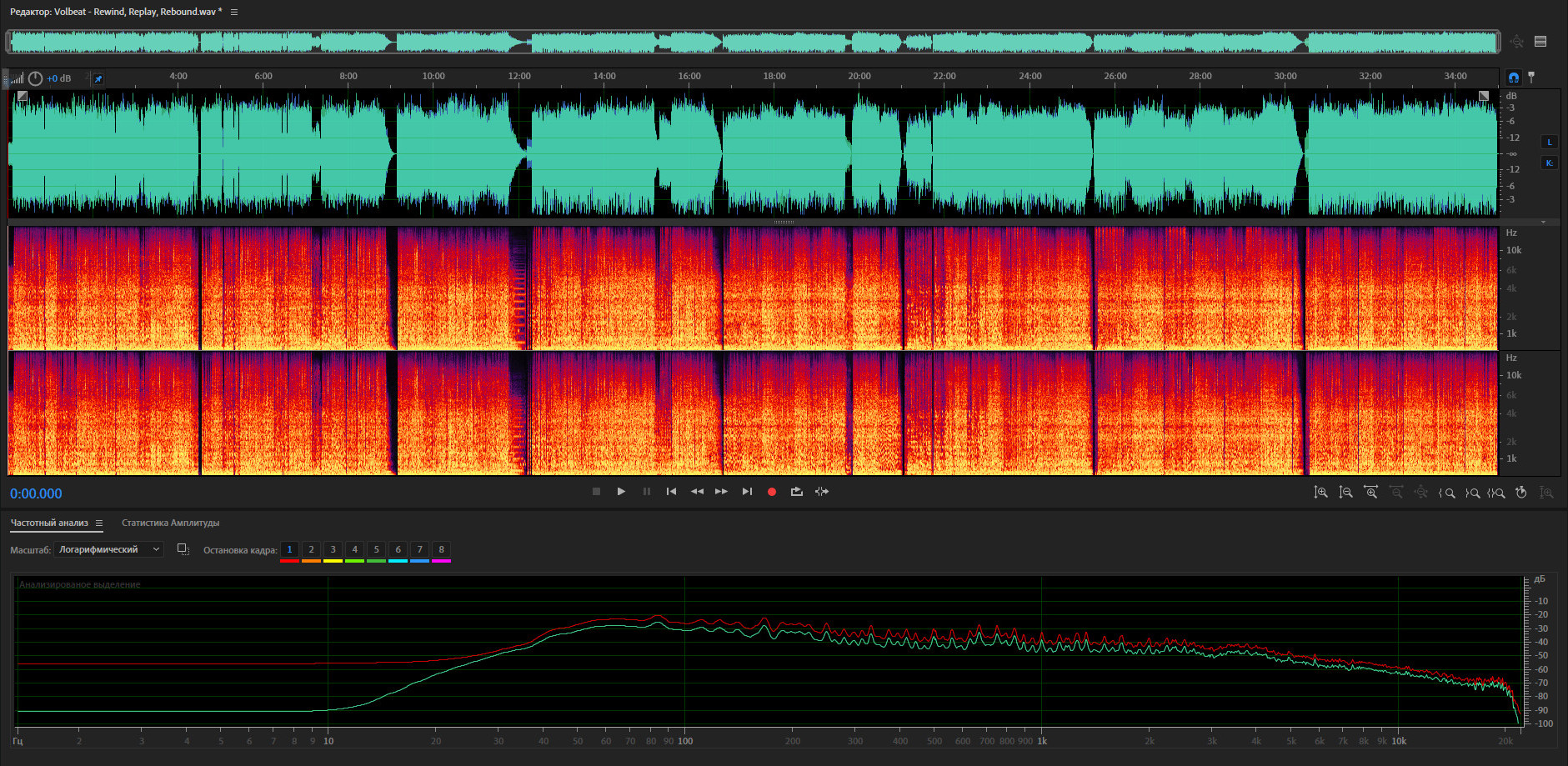The width and height of the screenshot is (1568, 766).
Task: Toggle loop playback button
Action: (x=797, y=492)
